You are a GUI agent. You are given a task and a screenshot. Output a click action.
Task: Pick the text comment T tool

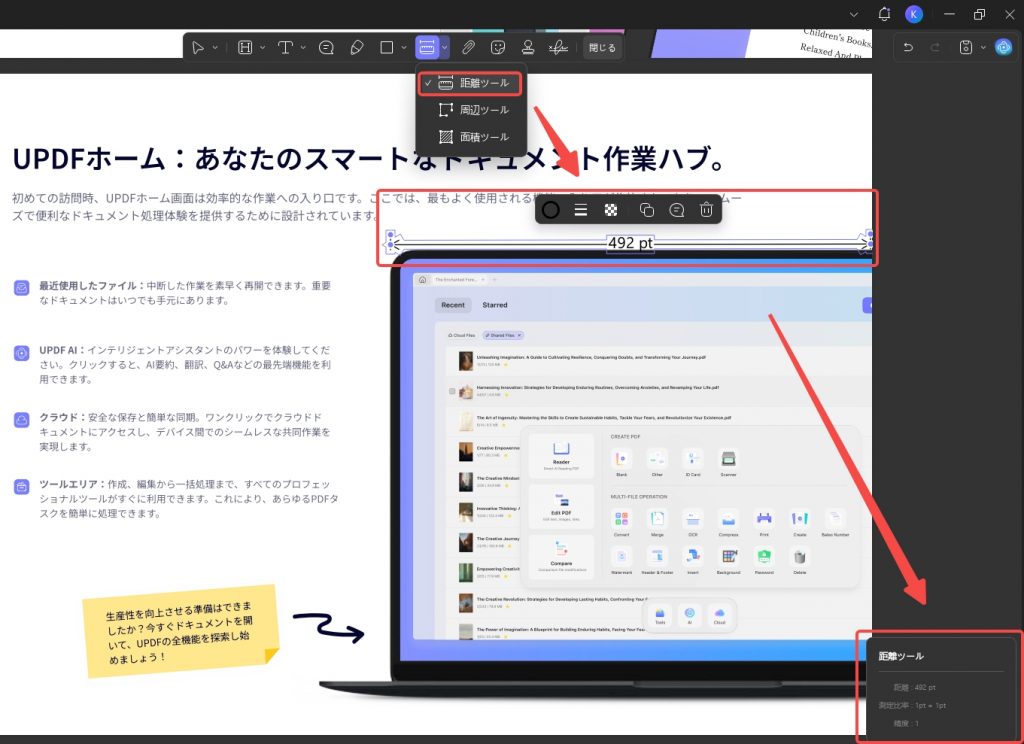(285, 47)
